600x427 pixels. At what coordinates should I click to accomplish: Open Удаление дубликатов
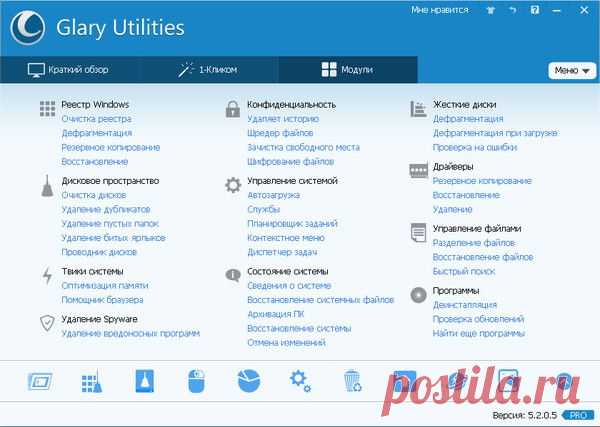pyautogui.click(x=106, y=210)
